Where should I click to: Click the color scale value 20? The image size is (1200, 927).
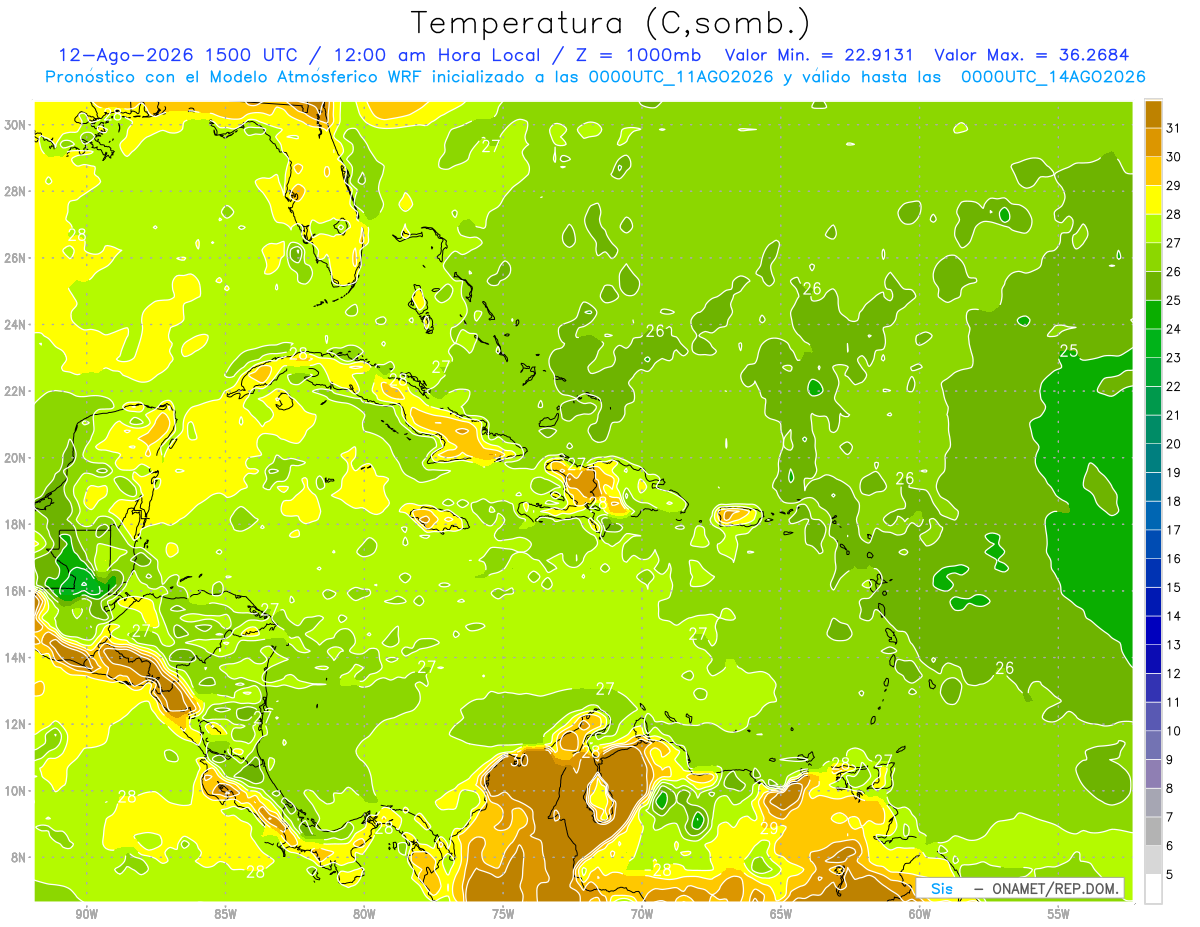click(1175, 444)
